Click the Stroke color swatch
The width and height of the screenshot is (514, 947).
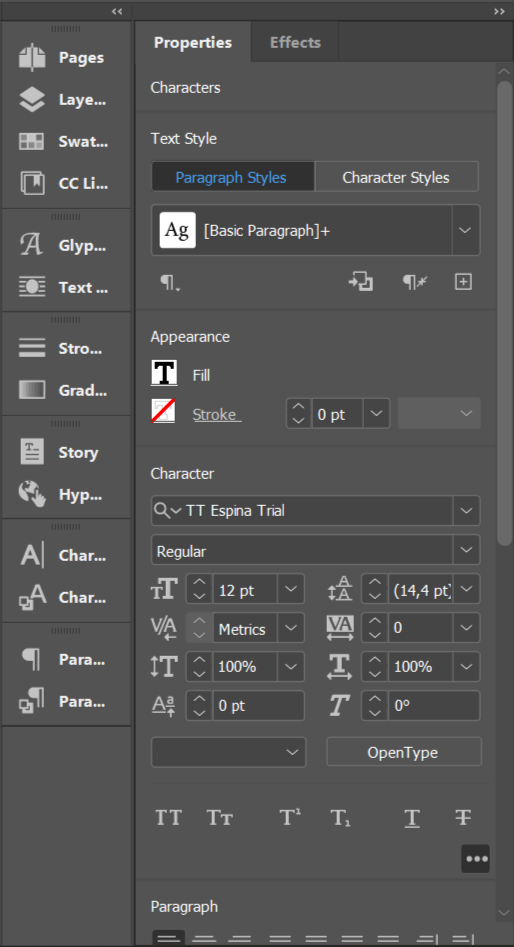coord(163,411)
